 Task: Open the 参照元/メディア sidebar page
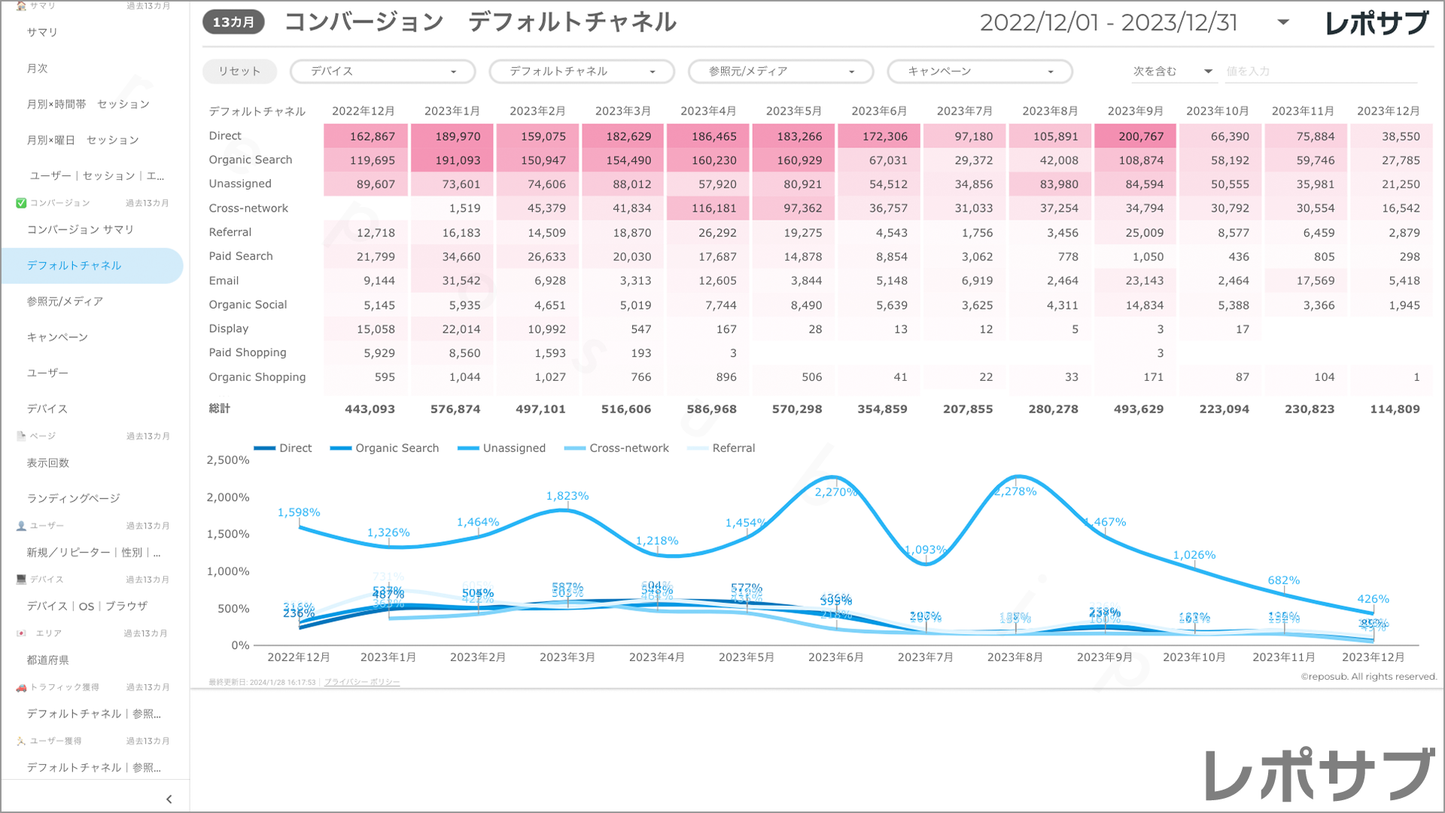65,301
